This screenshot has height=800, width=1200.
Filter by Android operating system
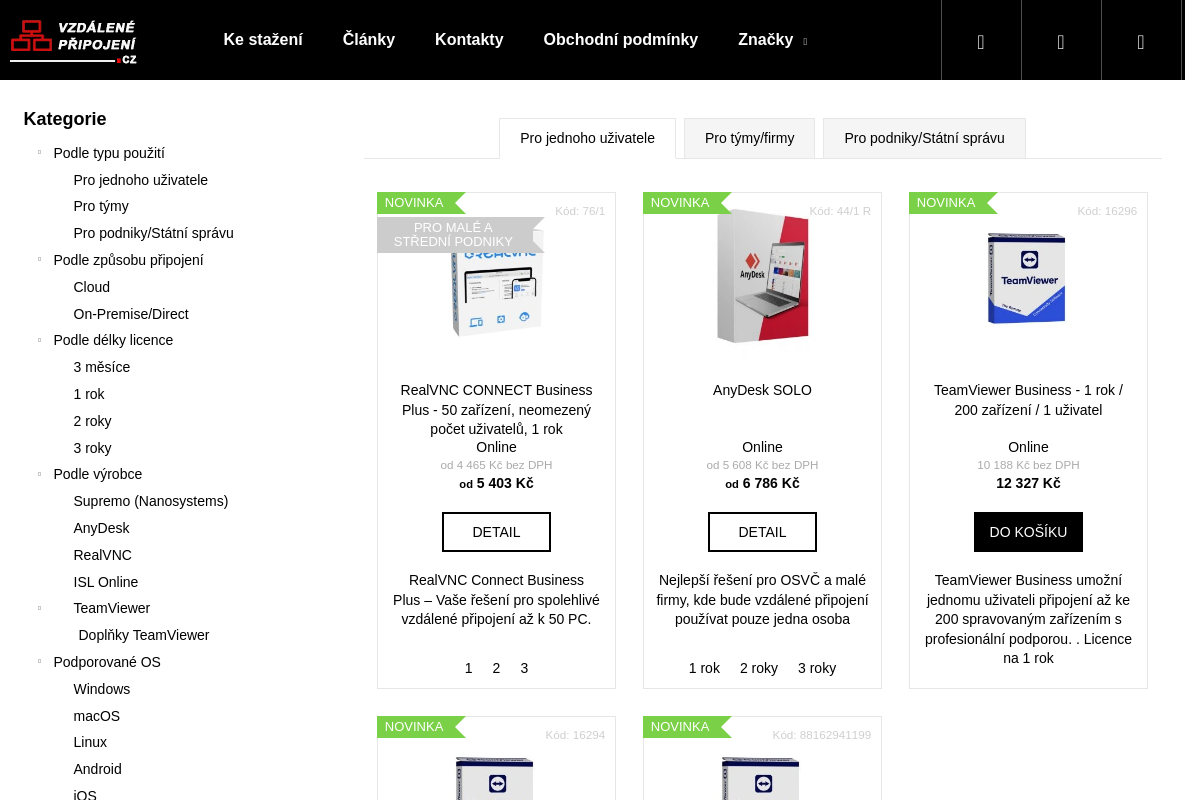tap(98, 769)
